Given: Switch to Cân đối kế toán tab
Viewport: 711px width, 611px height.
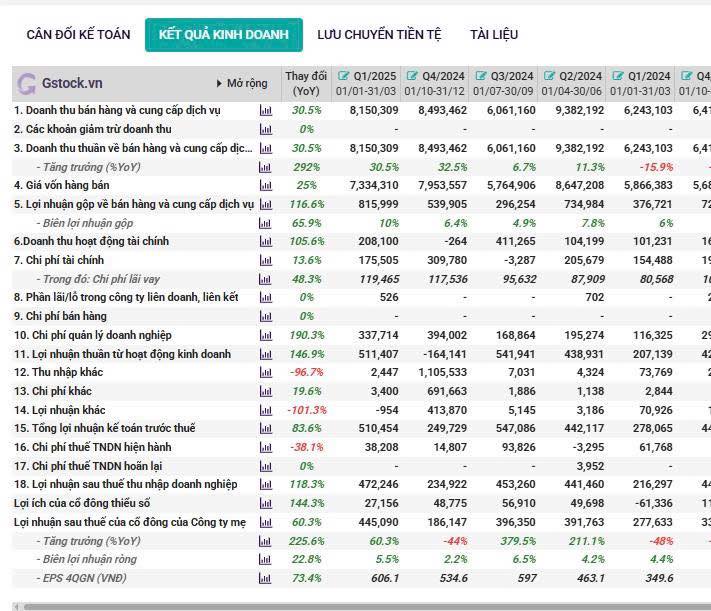Looking at the screenshot, I should (78, 34).
